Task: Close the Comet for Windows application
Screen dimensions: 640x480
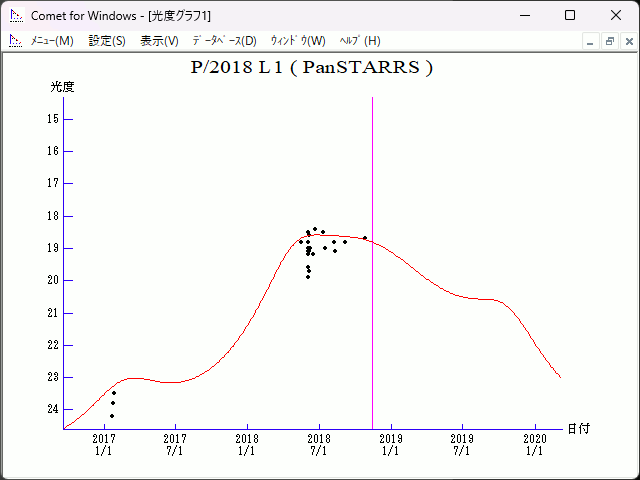Action: [616, 16]
